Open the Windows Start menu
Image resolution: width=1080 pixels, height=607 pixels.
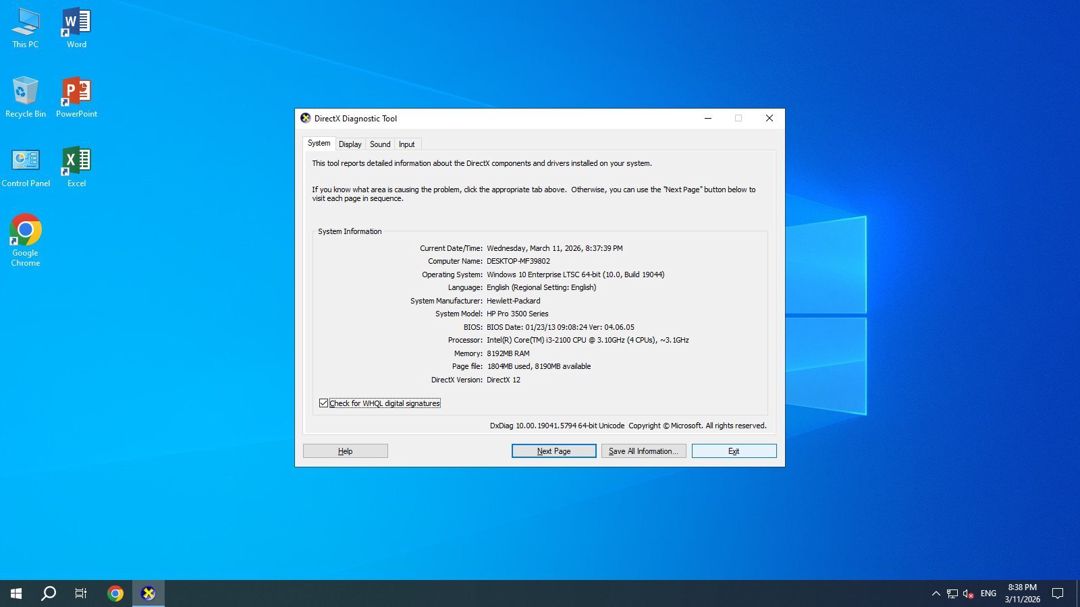(16, 593)
